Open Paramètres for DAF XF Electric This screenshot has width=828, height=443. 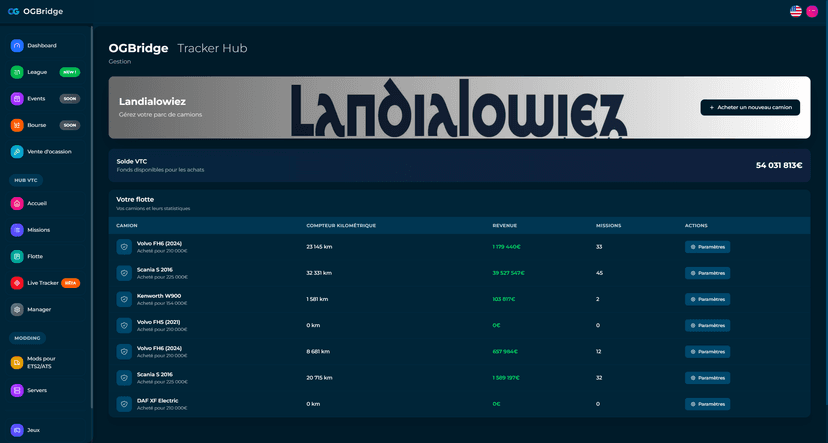click(707, 404)
